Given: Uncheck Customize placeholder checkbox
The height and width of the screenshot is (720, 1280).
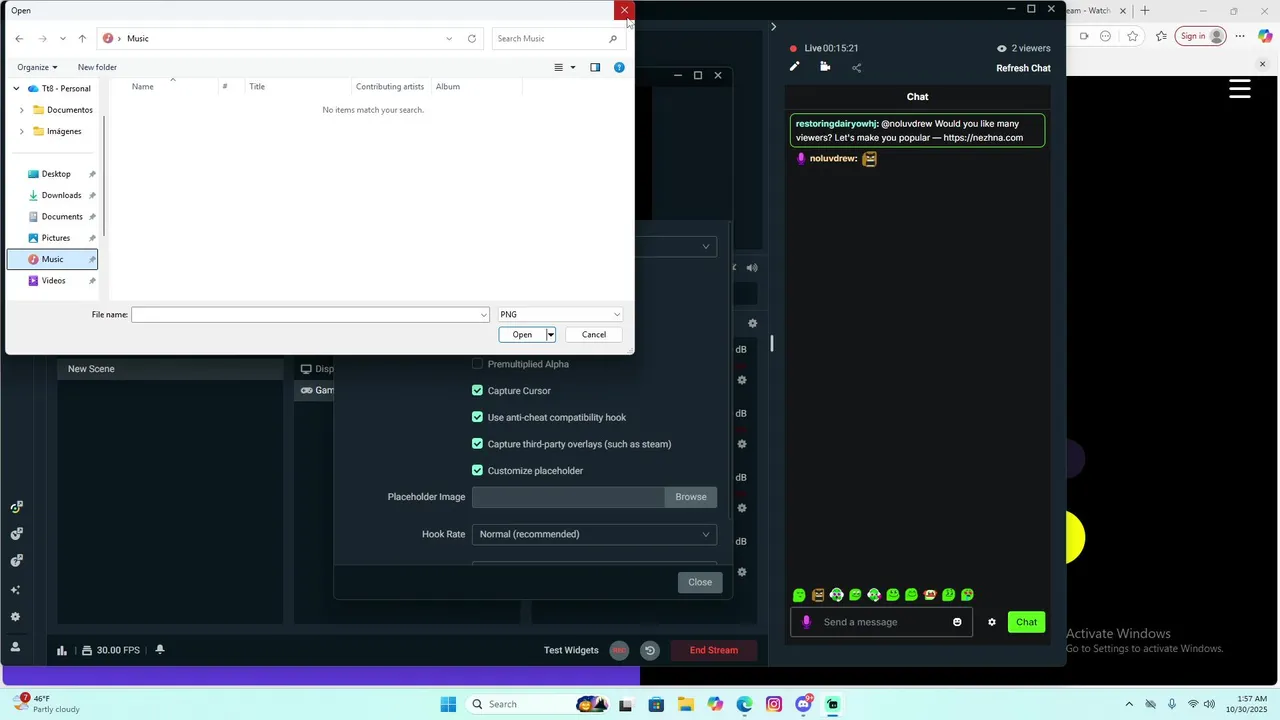Looking at the screenshot, I should click(x=477, y=471).
